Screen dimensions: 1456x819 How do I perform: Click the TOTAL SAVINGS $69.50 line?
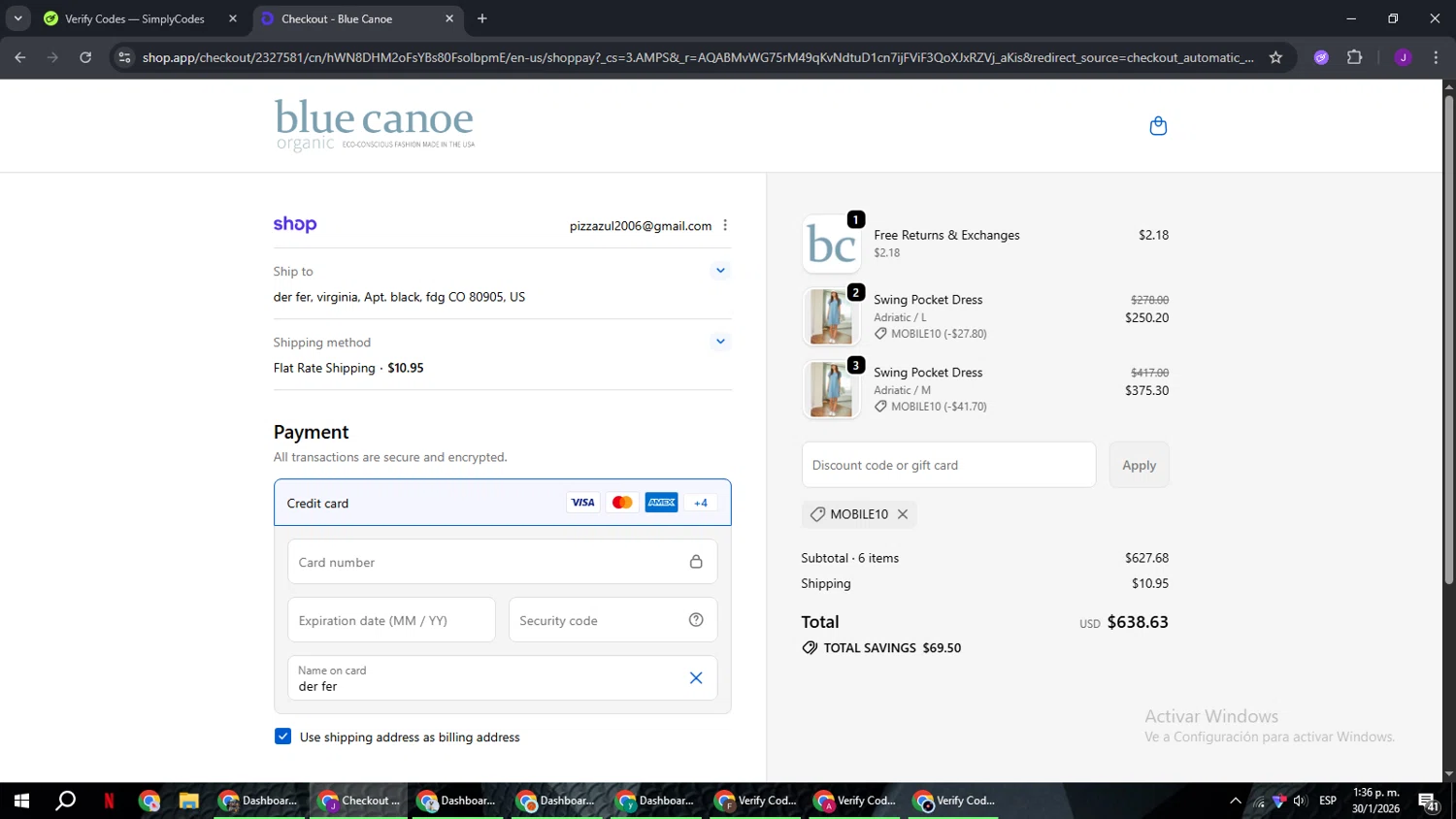click(881, 648)
